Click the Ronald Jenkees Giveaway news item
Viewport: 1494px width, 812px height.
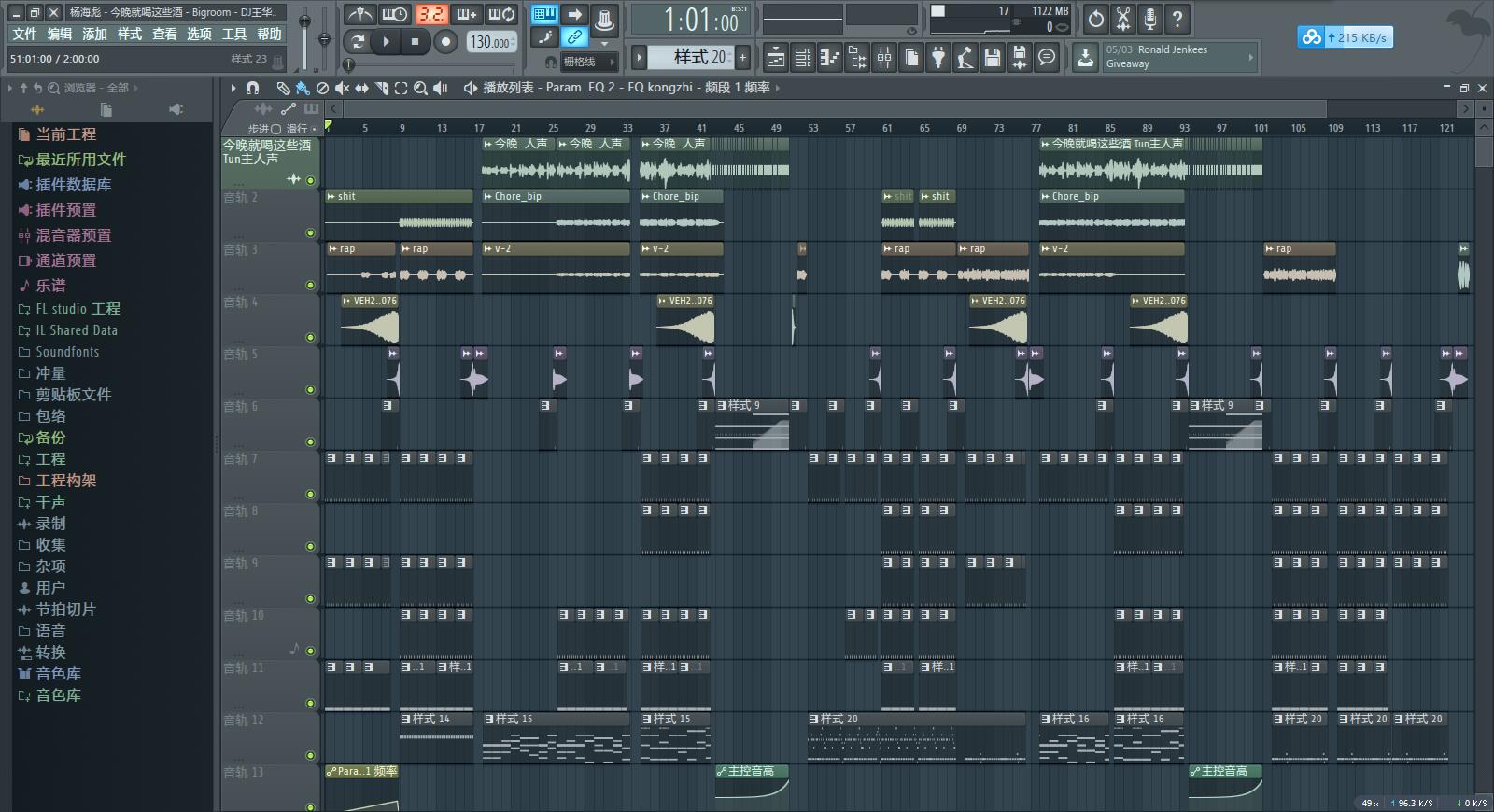click(x=1175, y=57)
